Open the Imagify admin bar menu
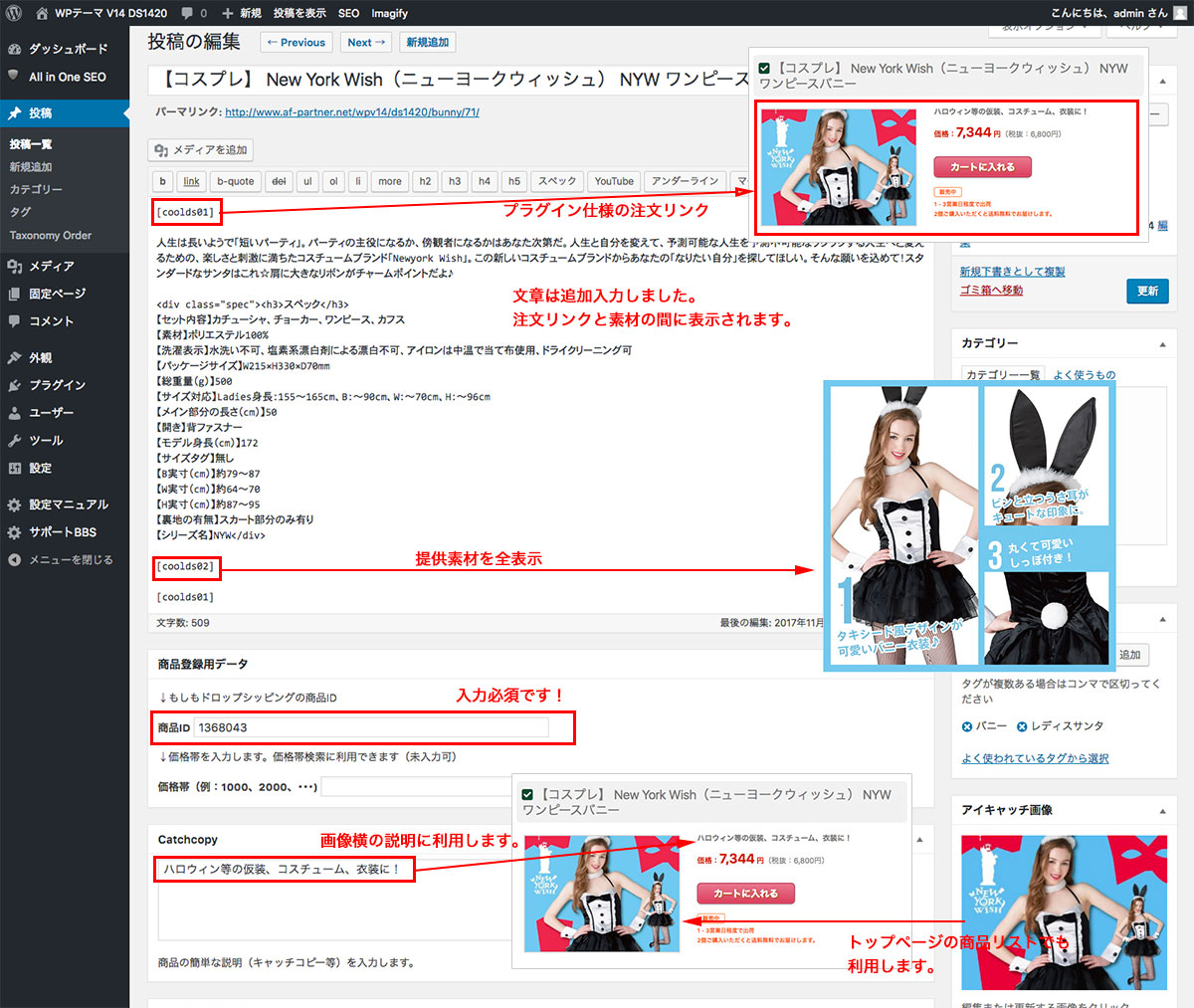Screen dimensions: 1194x1008 pos(389,13)
